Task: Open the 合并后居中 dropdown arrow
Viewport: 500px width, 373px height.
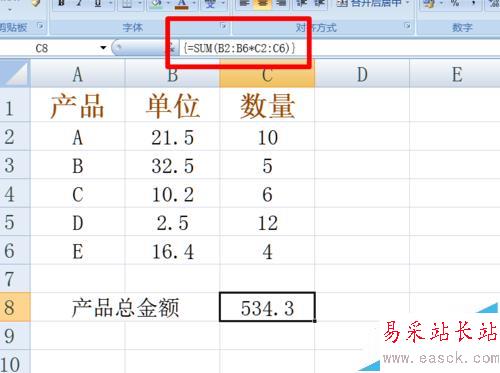Action: tap(407, 3)
